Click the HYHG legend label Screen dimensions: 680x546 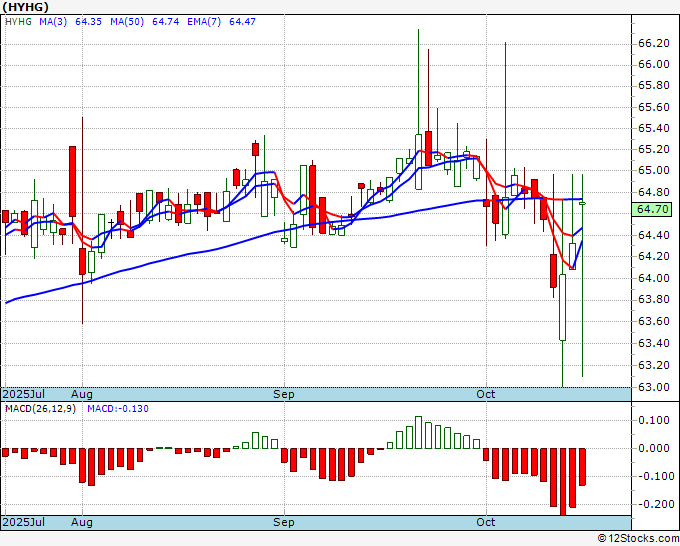[x=18, y=21]
